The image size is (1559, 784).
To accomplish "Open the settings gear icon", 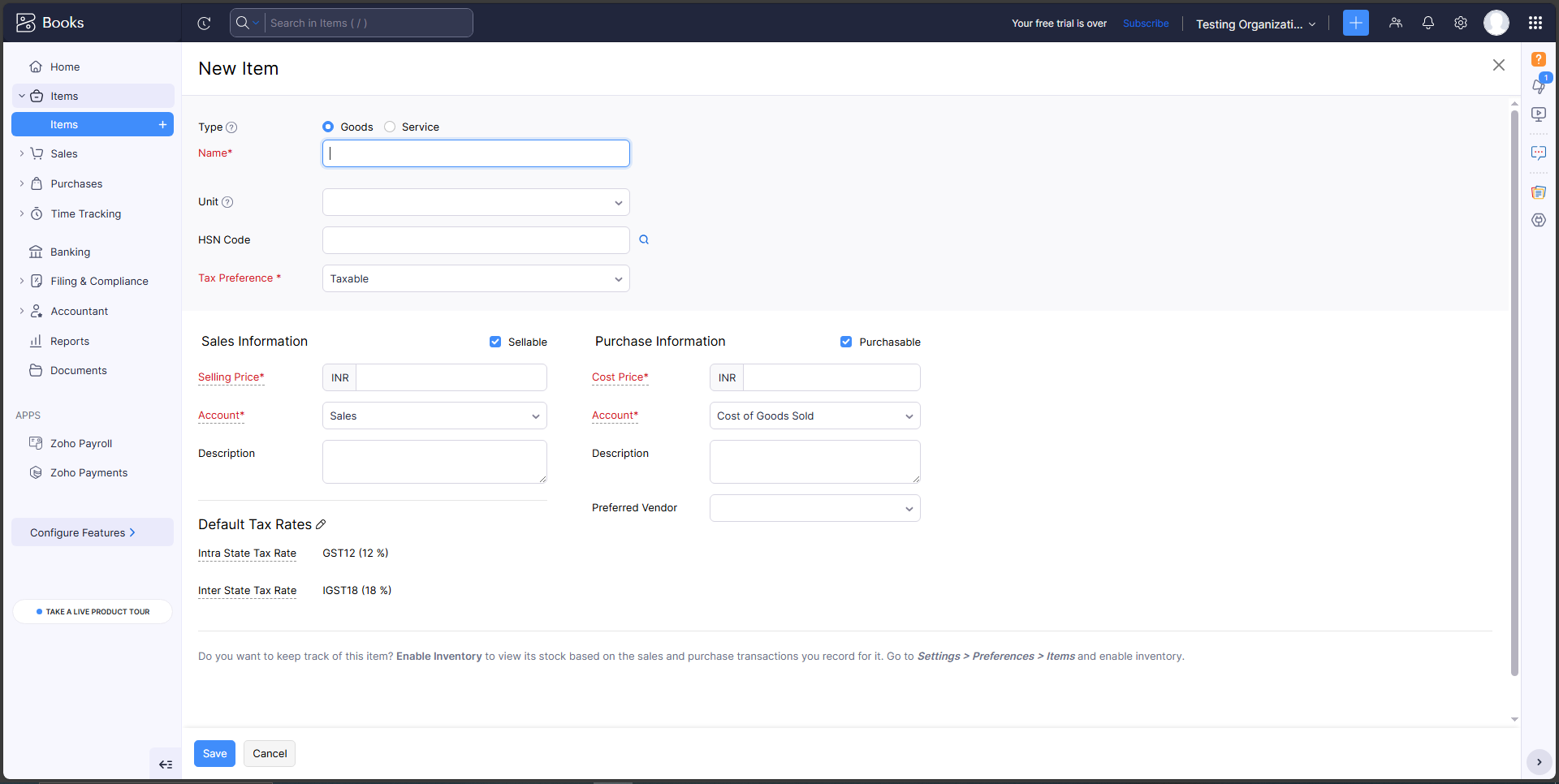I will (x=1460, y=23).
